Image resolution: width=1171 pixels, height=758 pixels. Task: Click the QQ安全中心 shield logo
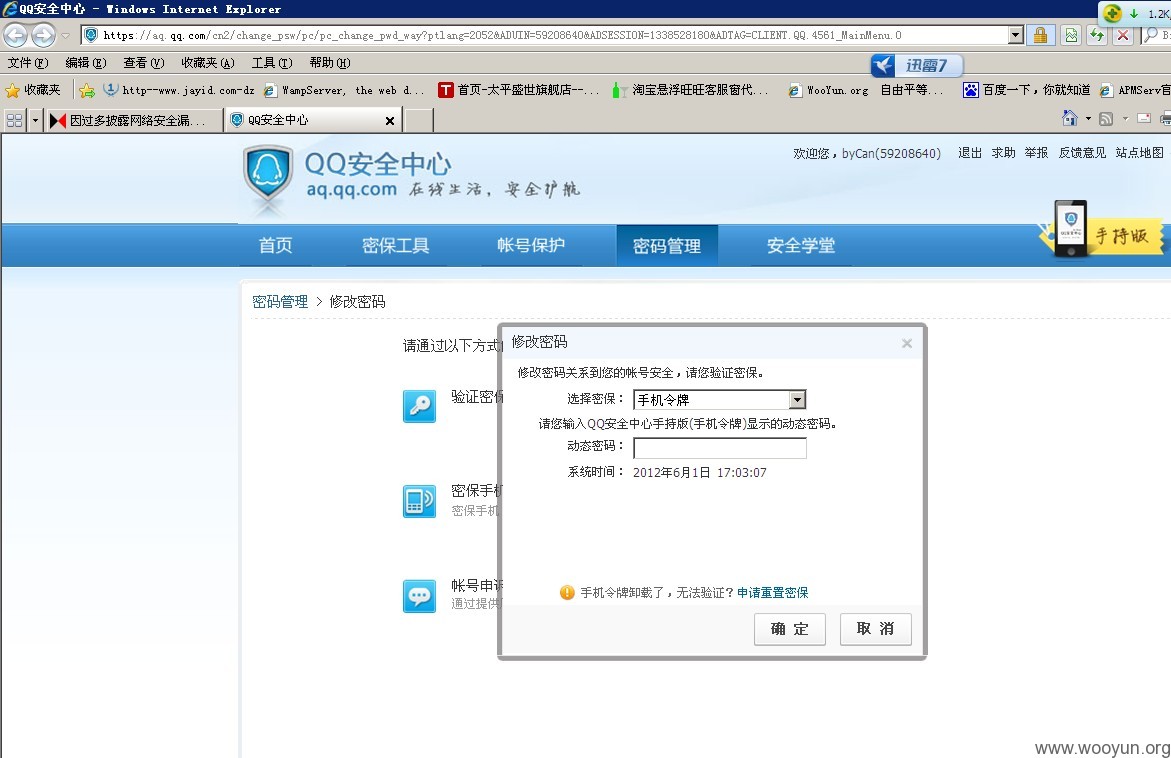click(267, 173)
